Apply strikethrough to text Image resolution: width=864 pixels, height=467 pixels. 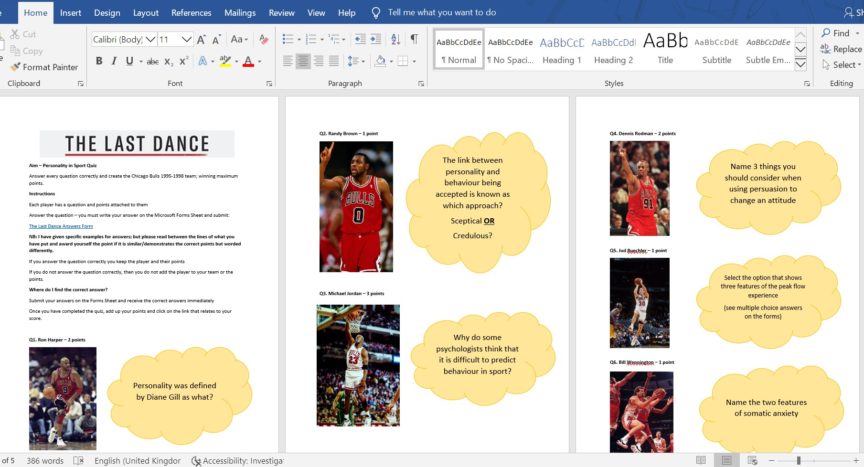152,61
